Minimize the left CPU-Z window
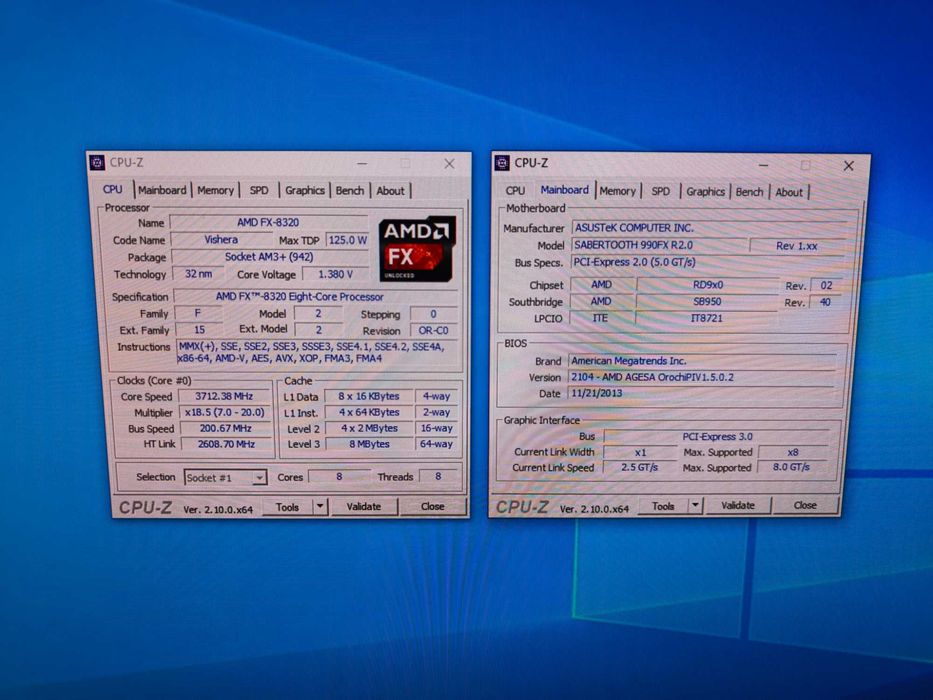Viewport: 933px width, 700px height. [x=362, y=163]
